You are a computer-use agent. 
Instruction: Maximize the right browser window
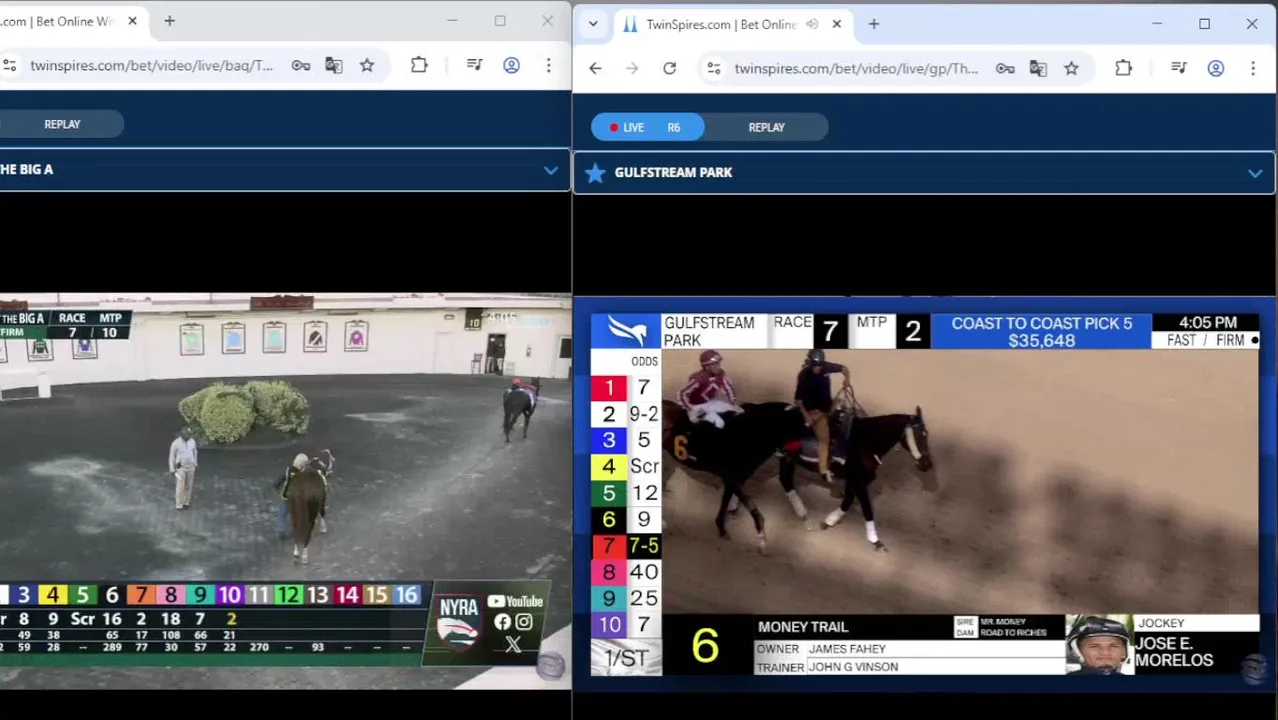1204,24
